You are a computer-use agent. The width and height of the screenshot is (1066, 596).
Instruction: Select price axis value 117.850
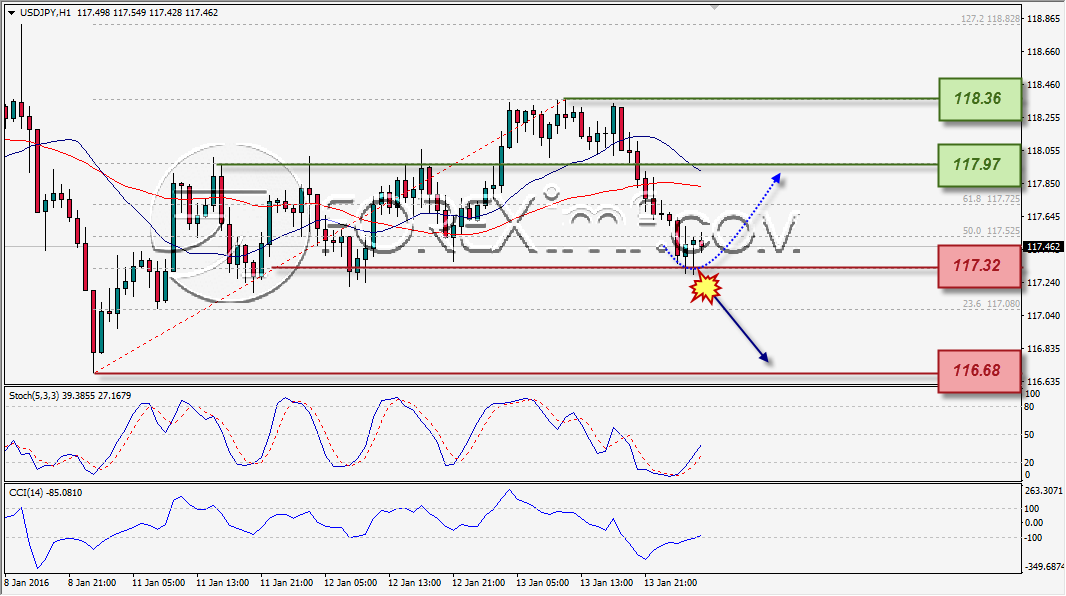[1043, 183]
